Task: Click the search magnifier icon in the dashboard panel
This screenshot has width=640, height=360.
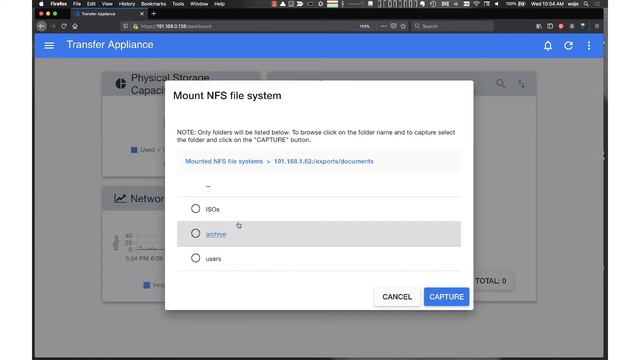Action: click(500, 84)
